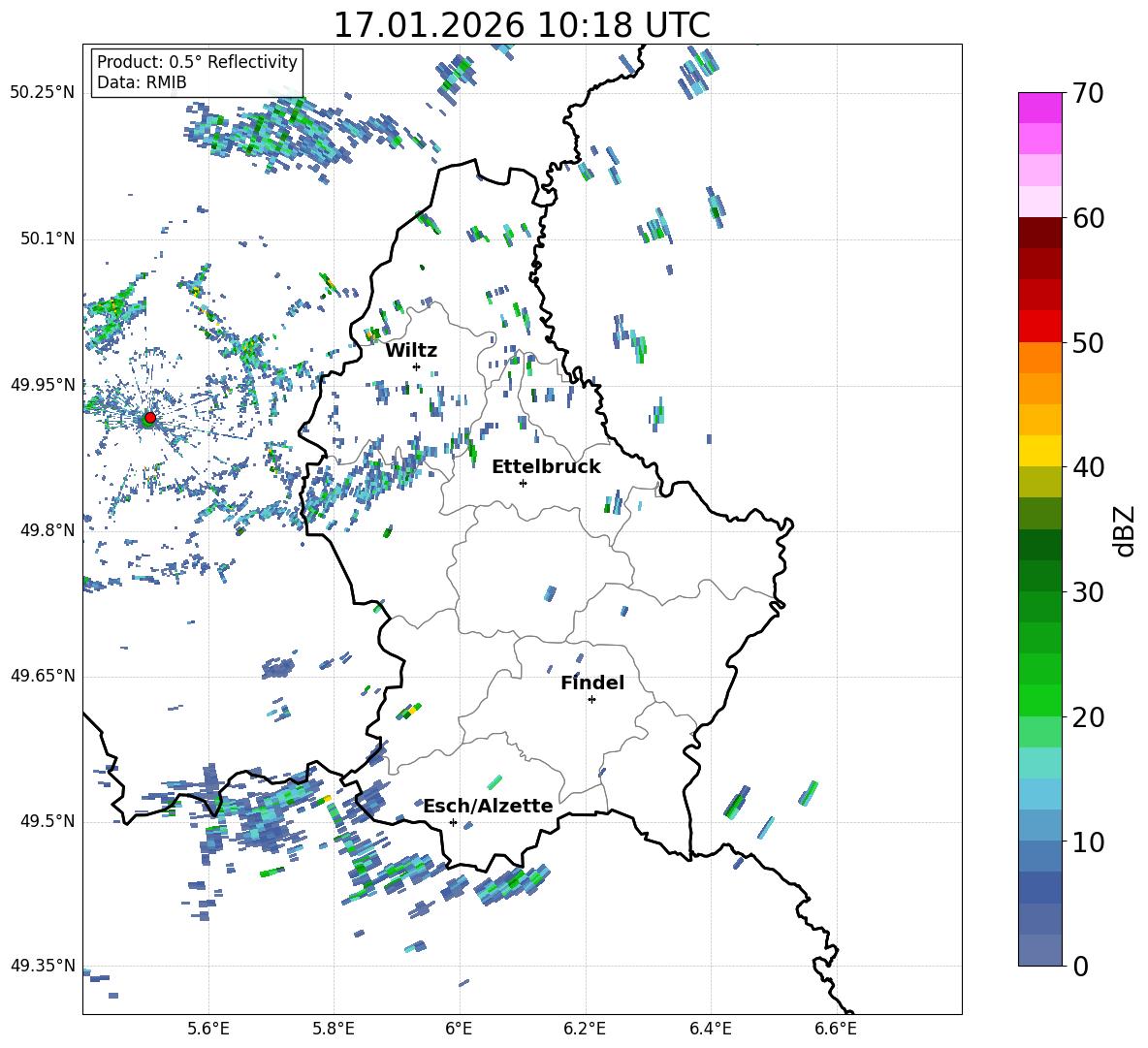Image resolution: width=1148 pixels, height=1048 pixels.
Task: Click the 49.95°N latitude label
Action: point(43,384)
